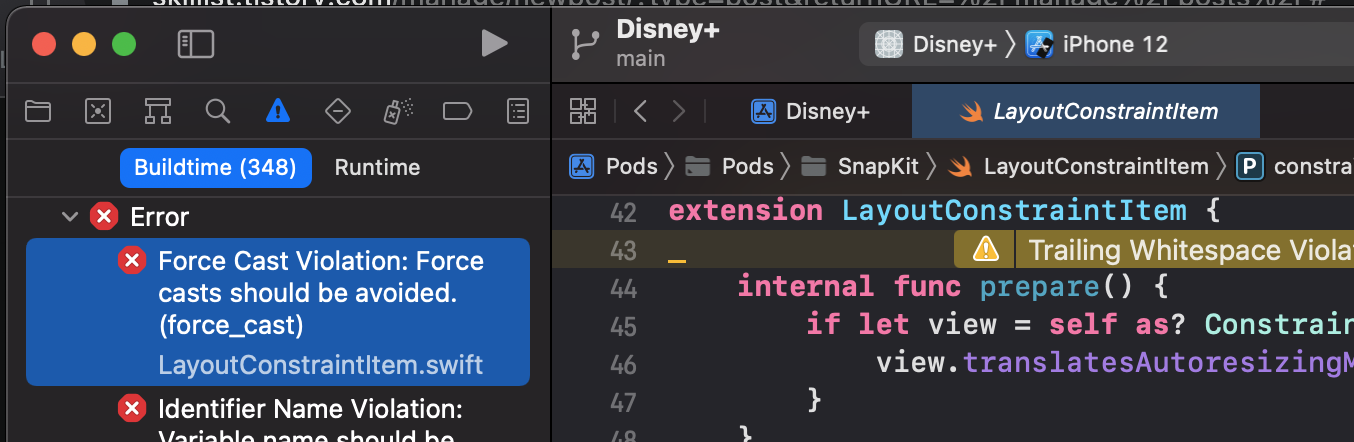Click LayoutConstraintItem.swift under Force Cast error

coord(320,365)
